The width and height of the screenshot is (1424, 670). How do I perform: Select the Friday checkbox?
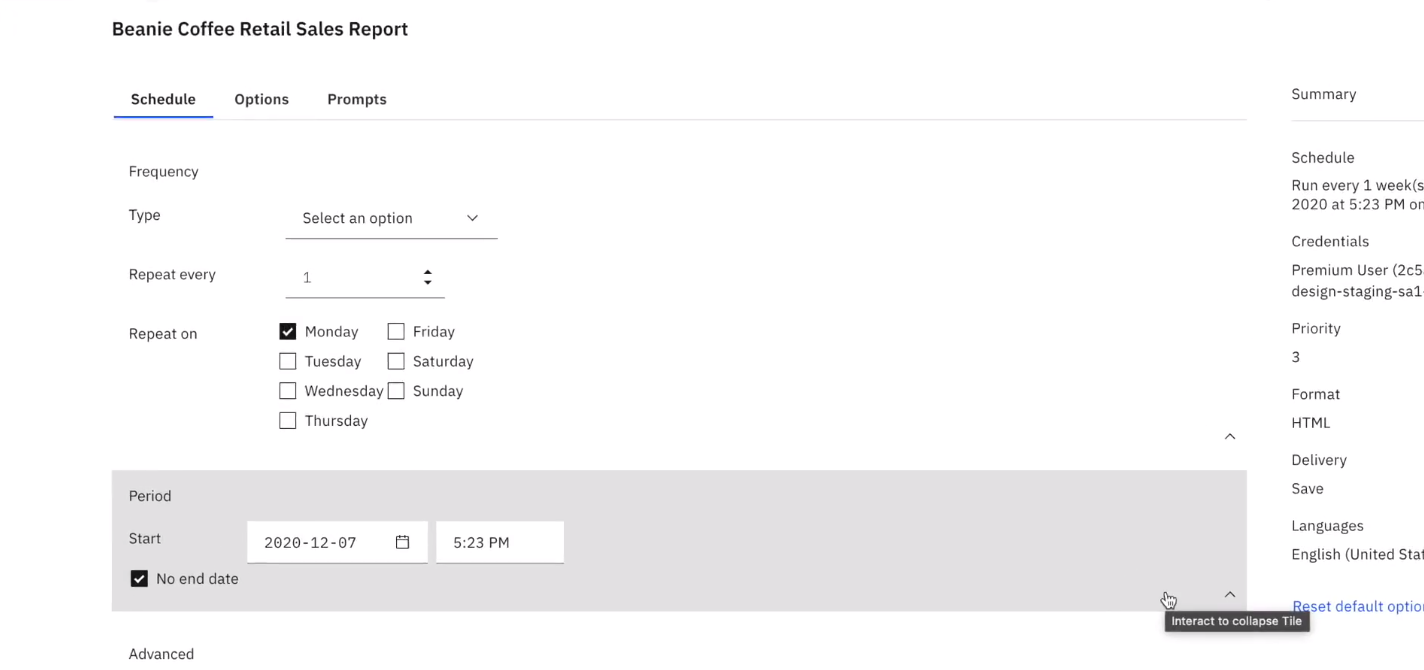(396, 332)
